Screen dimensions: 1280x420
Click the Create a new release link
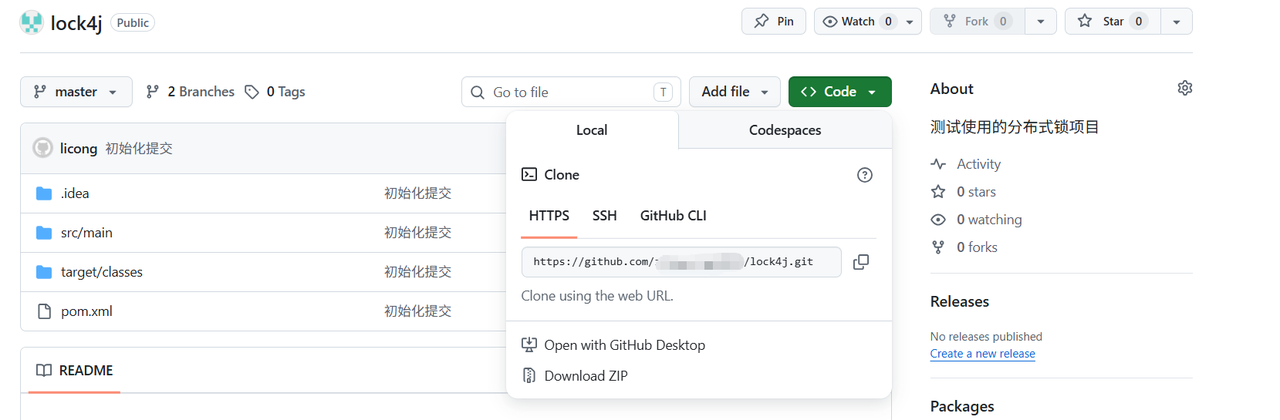982,354
